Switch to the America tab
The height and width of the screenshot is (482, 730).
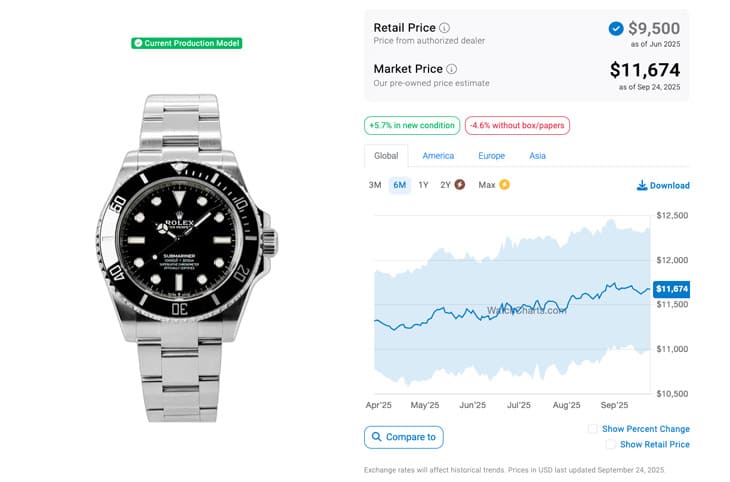click(x=438, y=156)
